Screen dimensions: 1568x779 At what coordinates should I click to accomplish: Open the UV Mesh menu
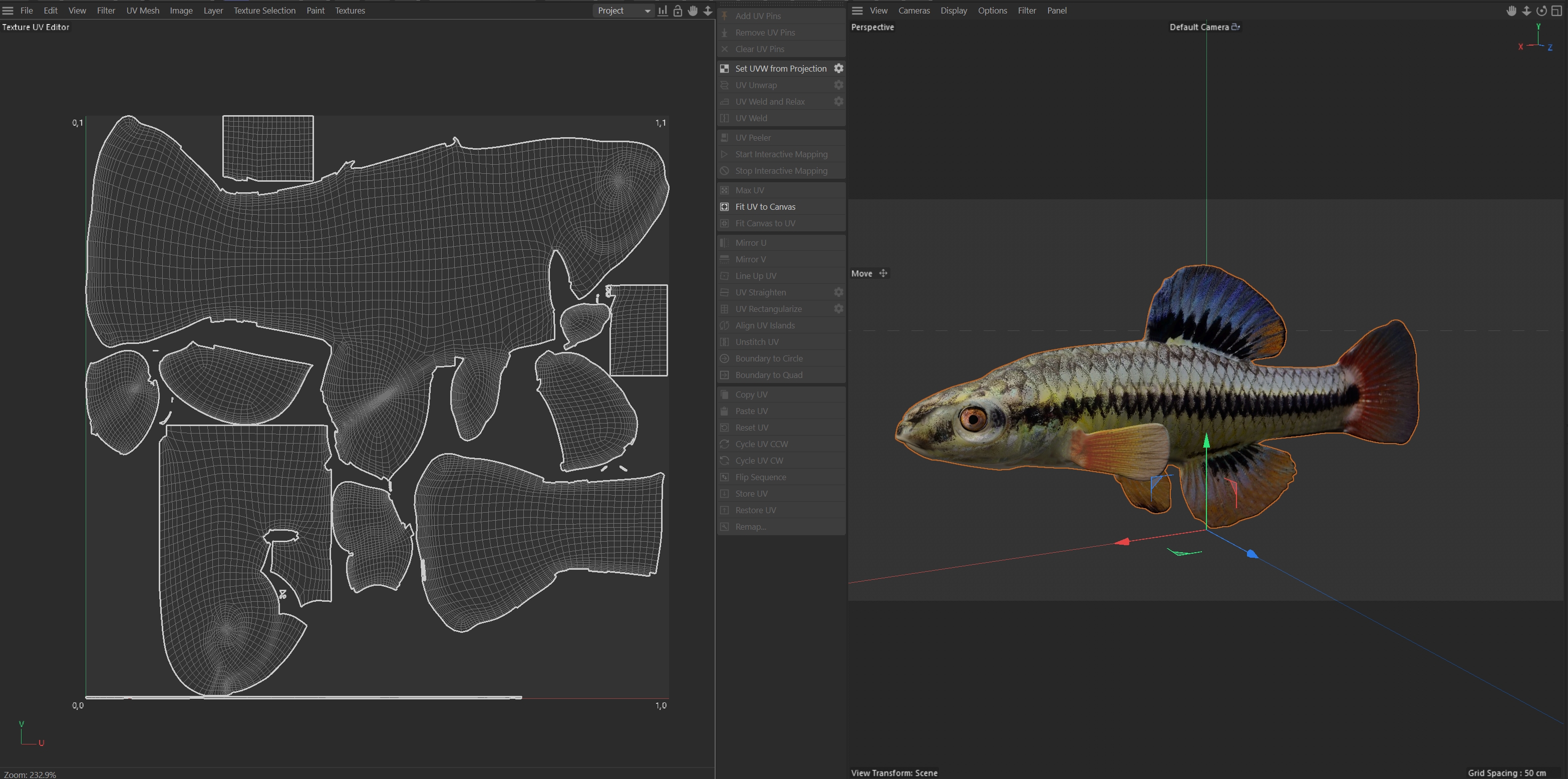click(x=142, y=11)
